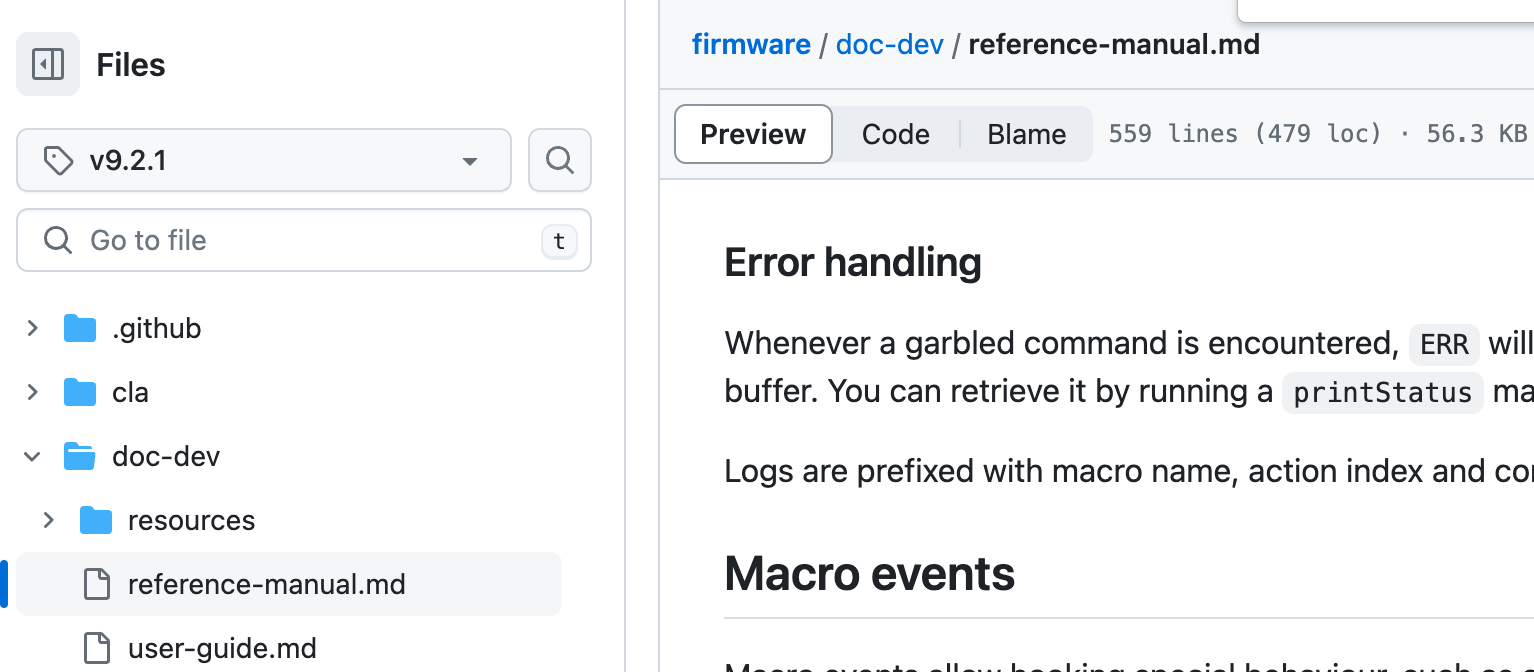
Task: Switch to the Code tab
Action: pos(895,134)
